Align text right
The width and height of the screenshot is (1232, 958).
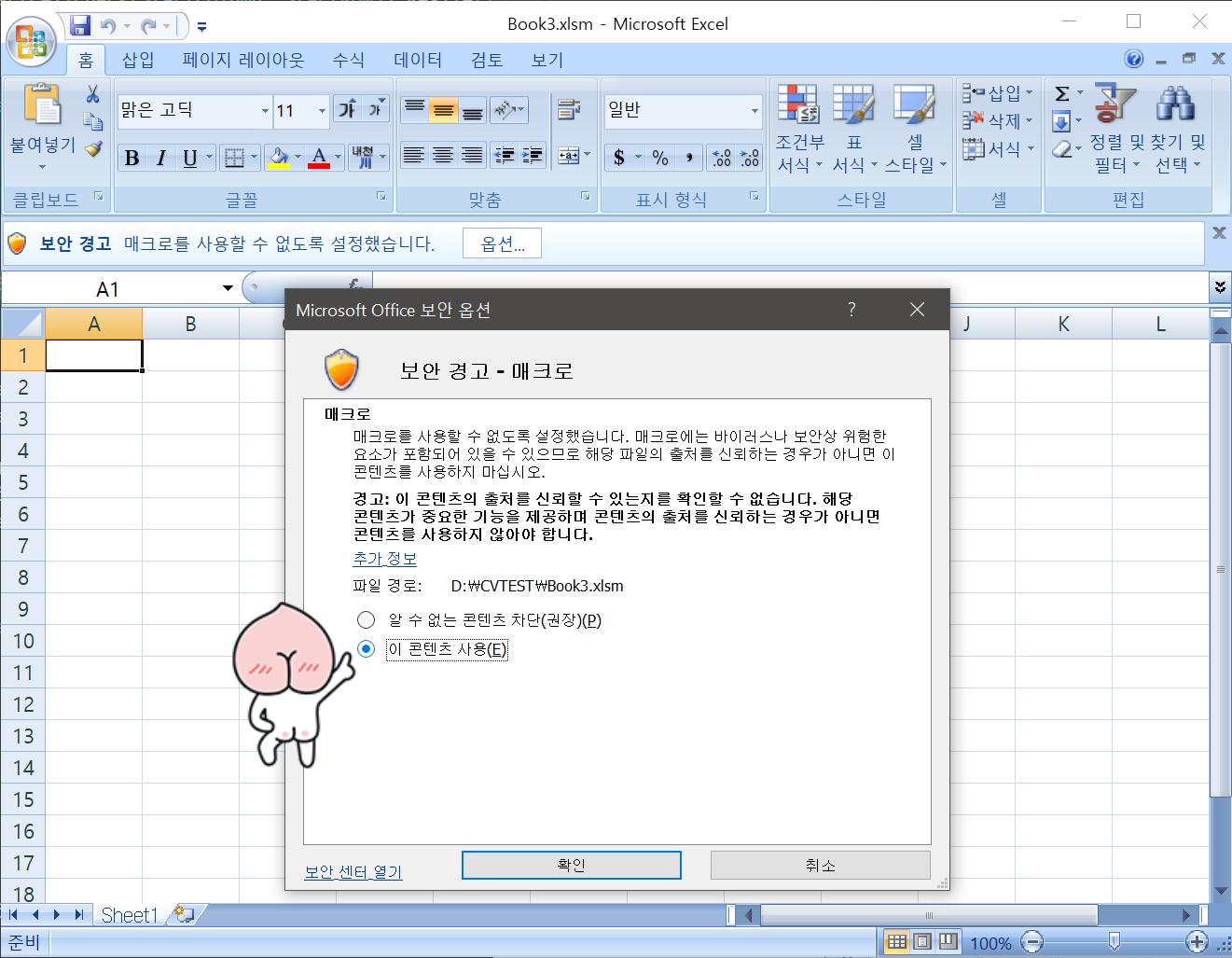pos(472,156)
